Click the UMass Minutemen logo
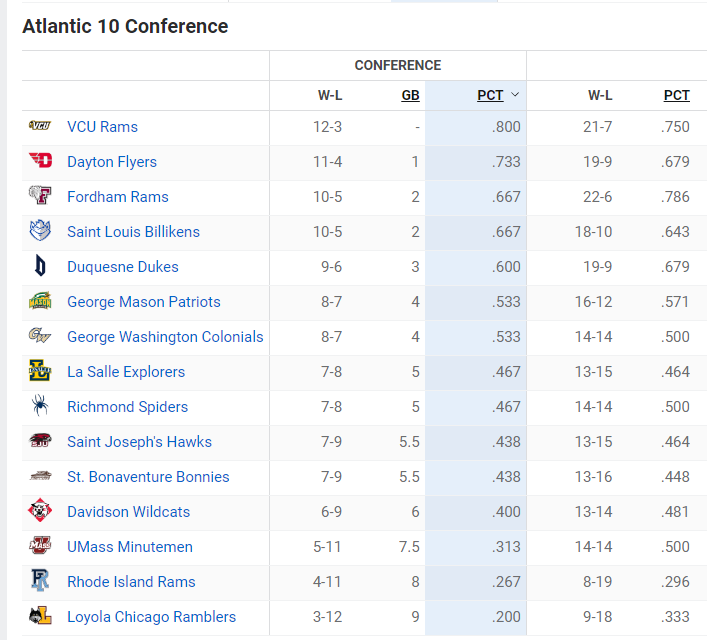This screenshot has height=640, width=707. point(40,545)
